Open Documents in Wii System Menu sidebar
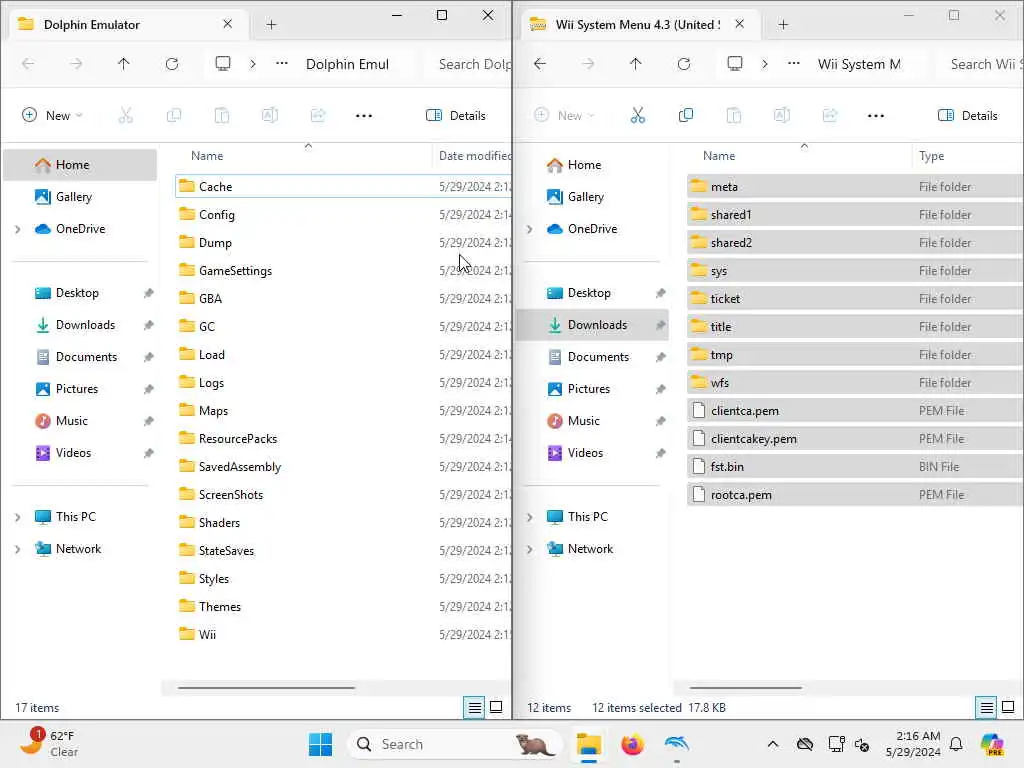The image size is (1024, 768). click(x=598, y=357)
